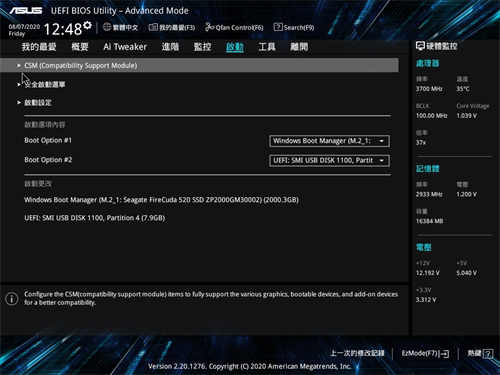The image size is (500, 375).
Task: Select Windows Boot Manager boot override entry
Action: click(161, 200)
